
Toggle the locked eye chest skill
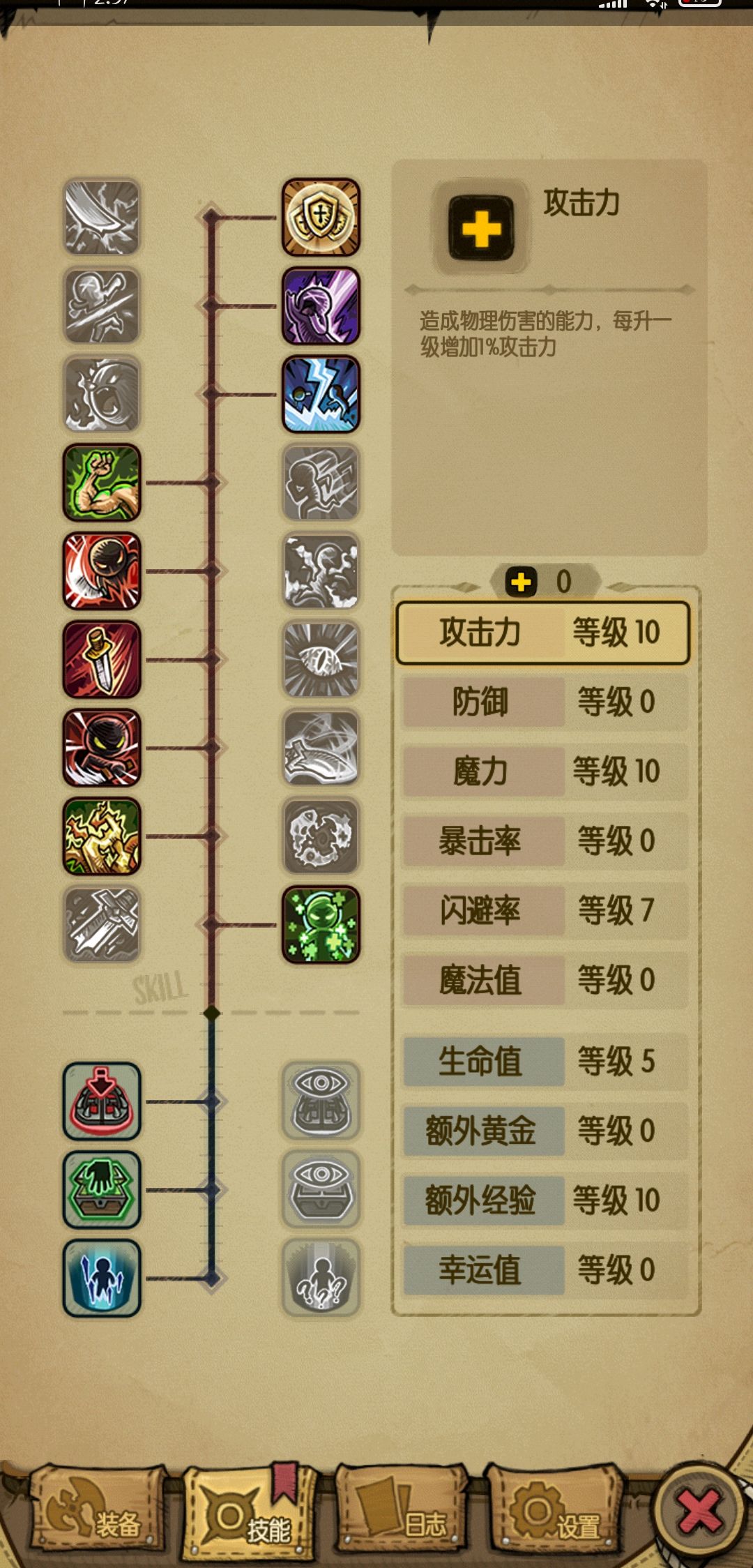321,1190
